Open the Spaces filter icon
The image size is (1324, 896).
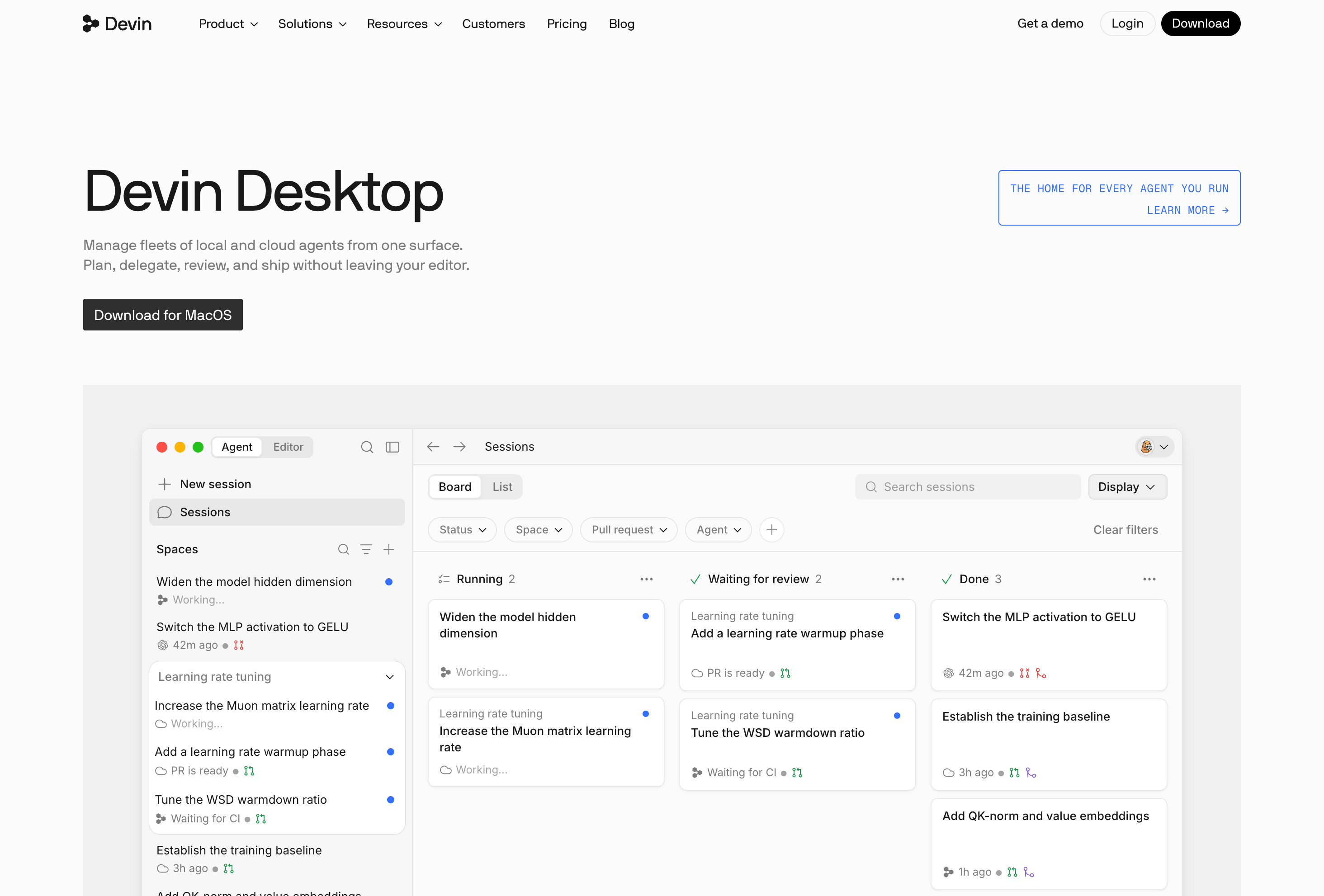366,549
